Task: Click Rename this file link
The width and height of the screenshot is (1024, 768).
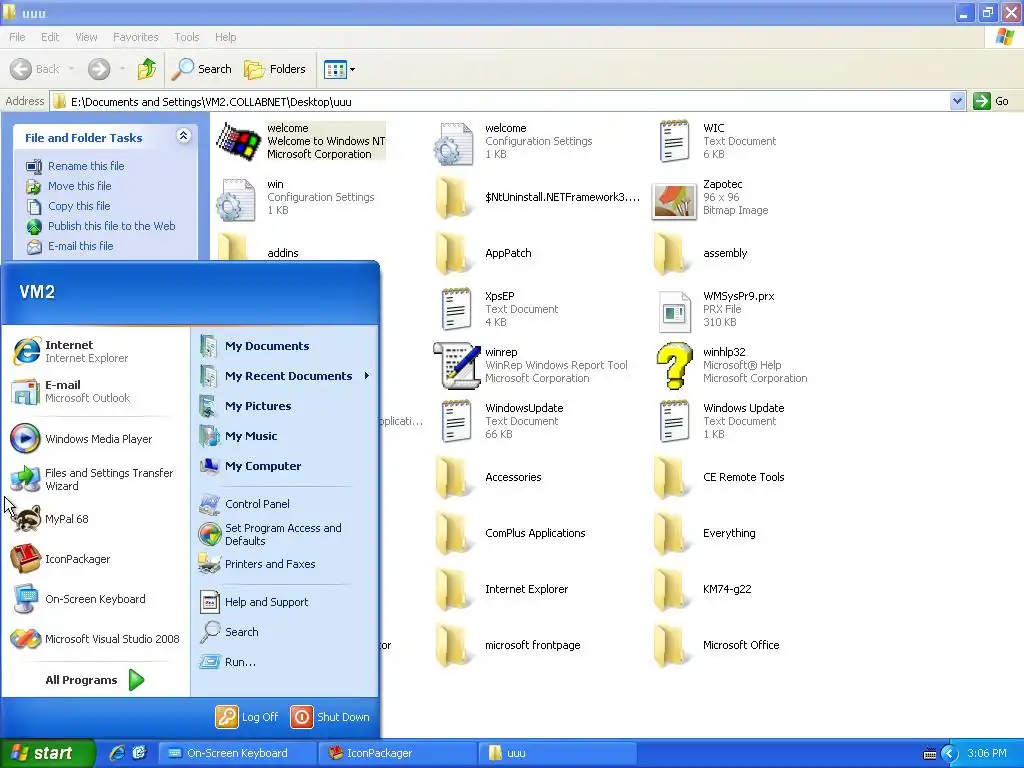Action: click(86, 166)
